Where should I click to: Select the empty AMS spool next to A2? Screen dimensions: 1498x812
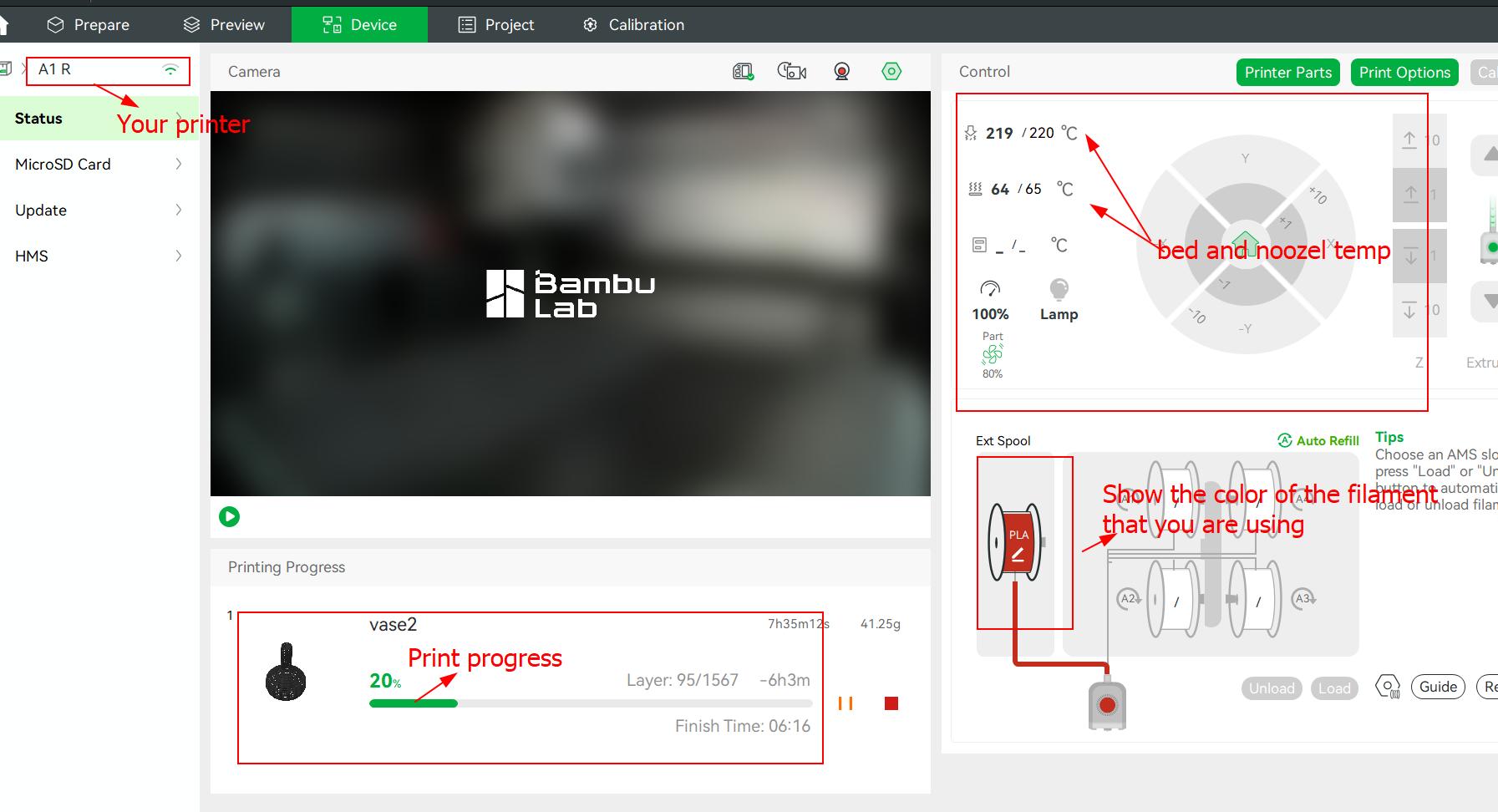click(x=1175, y=600)
